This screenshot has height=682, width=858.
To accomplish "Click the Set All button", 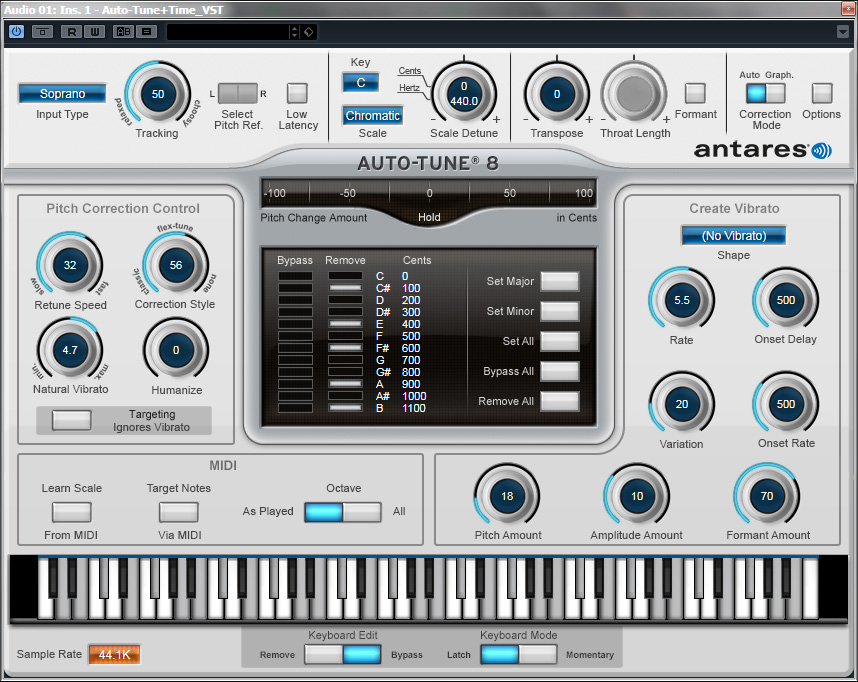I will tap(560, 342).
